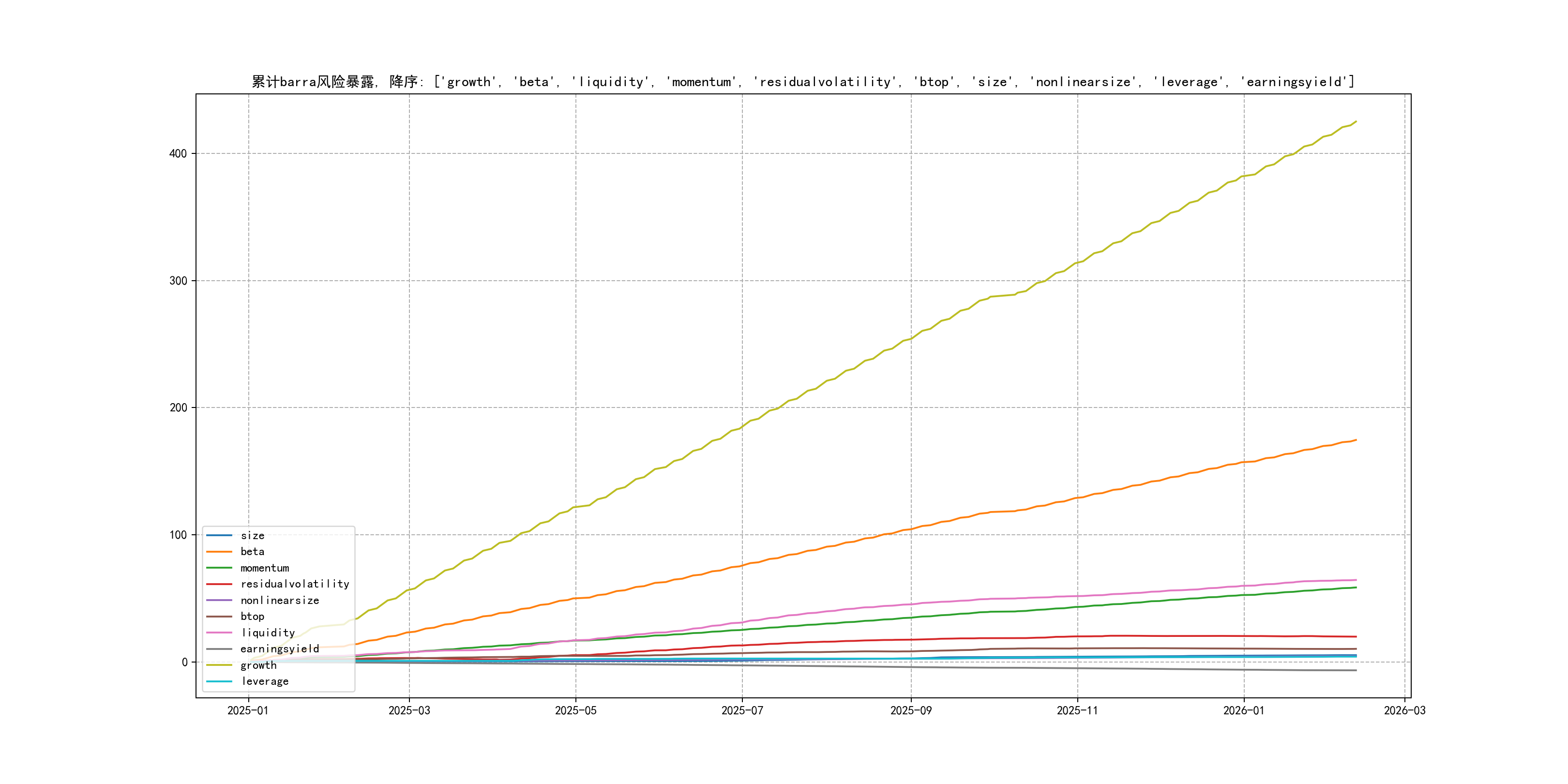Click the beta legend color line
1568x784 pixels.
pyautogui.click(x=219, y=552)
